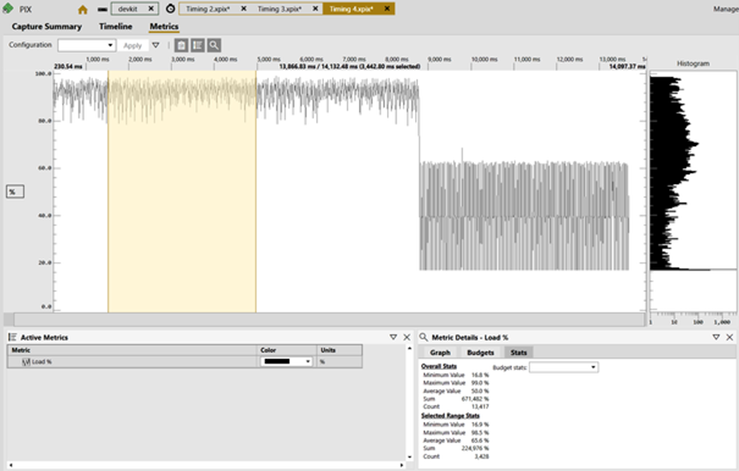The height and width of the screenshot is (471, 739).
Task: Open the devkit connection tab
Action: 128,8
